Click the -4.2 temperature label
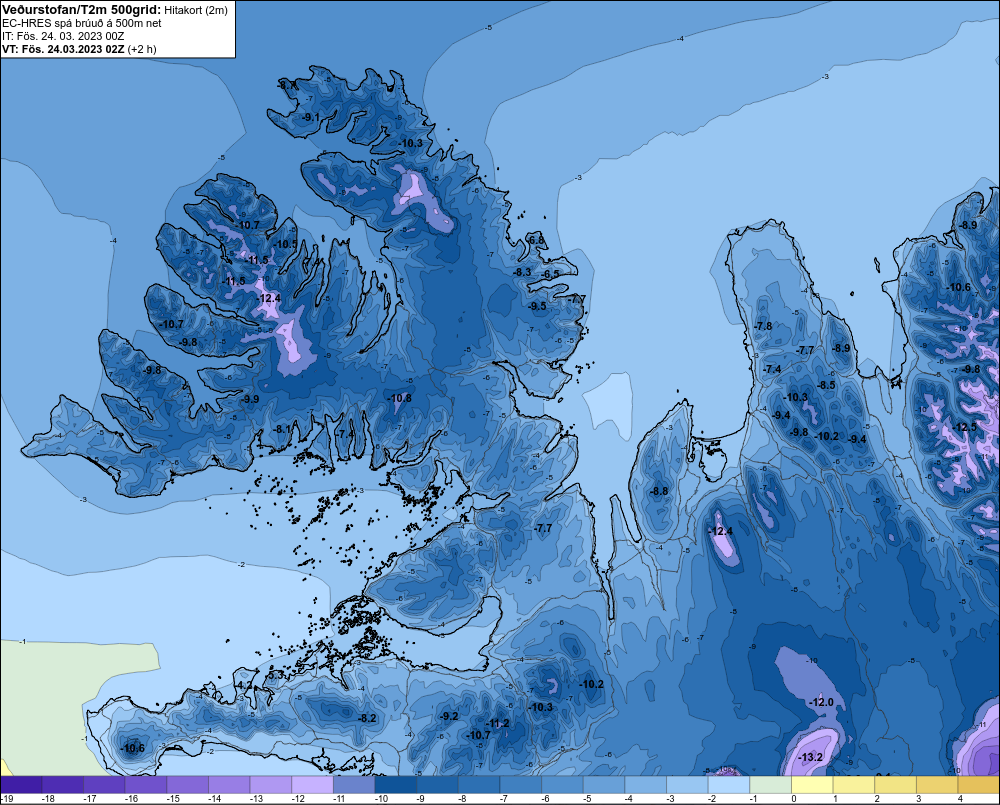 [244, 685]
